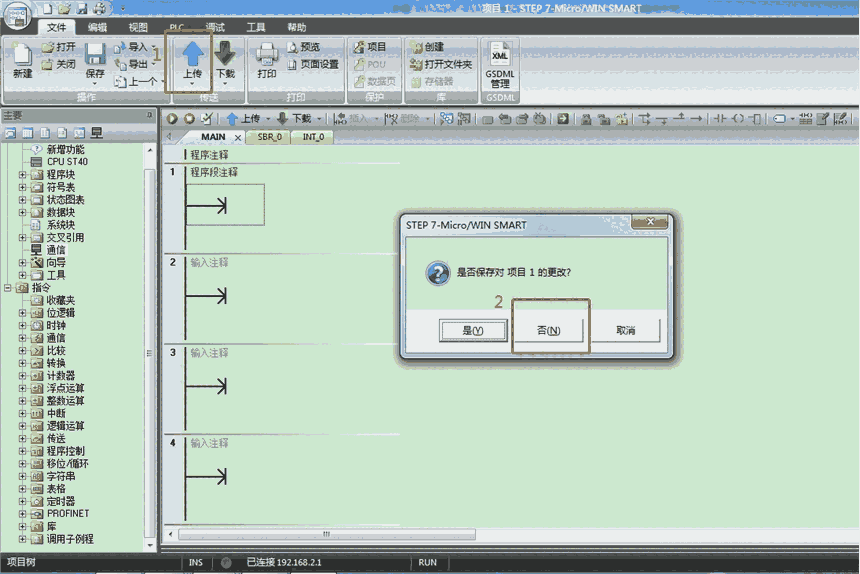Click 取消 to cancel the dialog

click(x=625, y=330)
